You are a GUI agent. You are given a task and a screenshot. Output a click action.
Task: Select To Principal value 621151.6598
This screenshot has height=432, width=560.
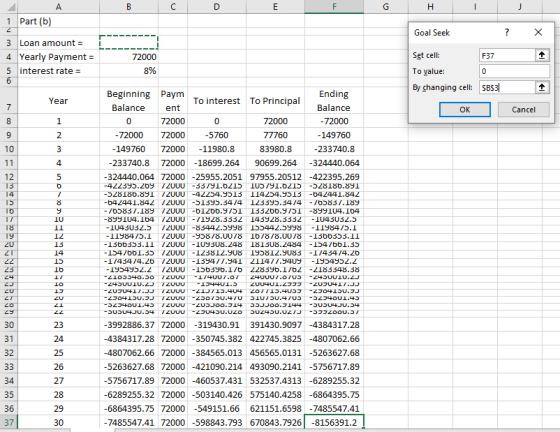(275, 408)
